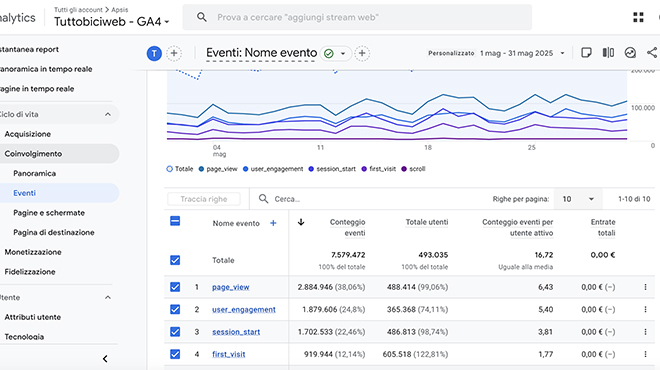The width and height of the screenshot is (660, 370).
Task: Open the date range dropdown 1 mag - 31 mag 2025
Action: point(522,53)
